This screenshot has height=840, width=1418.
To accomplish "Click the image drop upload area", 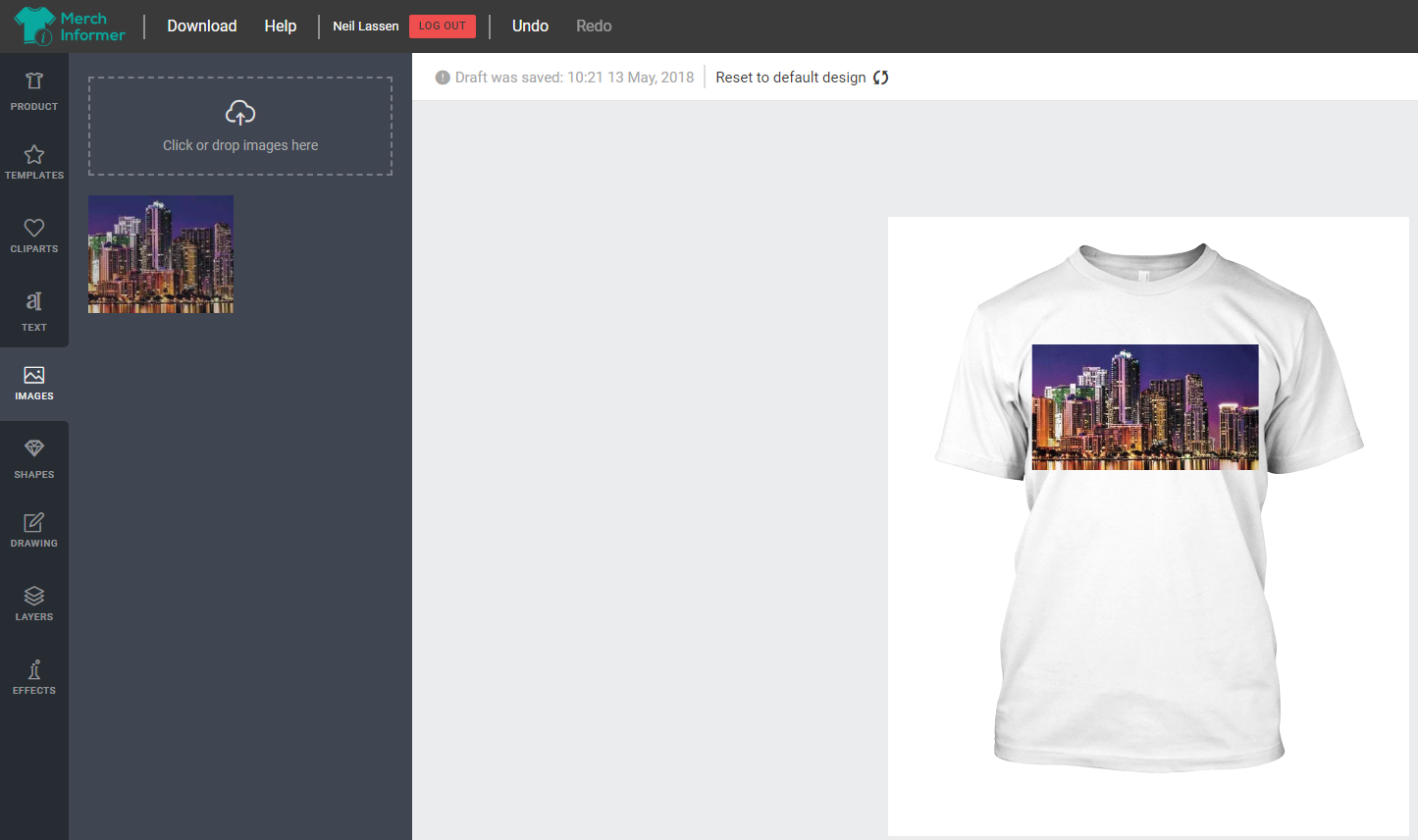I will click(240, 127).
